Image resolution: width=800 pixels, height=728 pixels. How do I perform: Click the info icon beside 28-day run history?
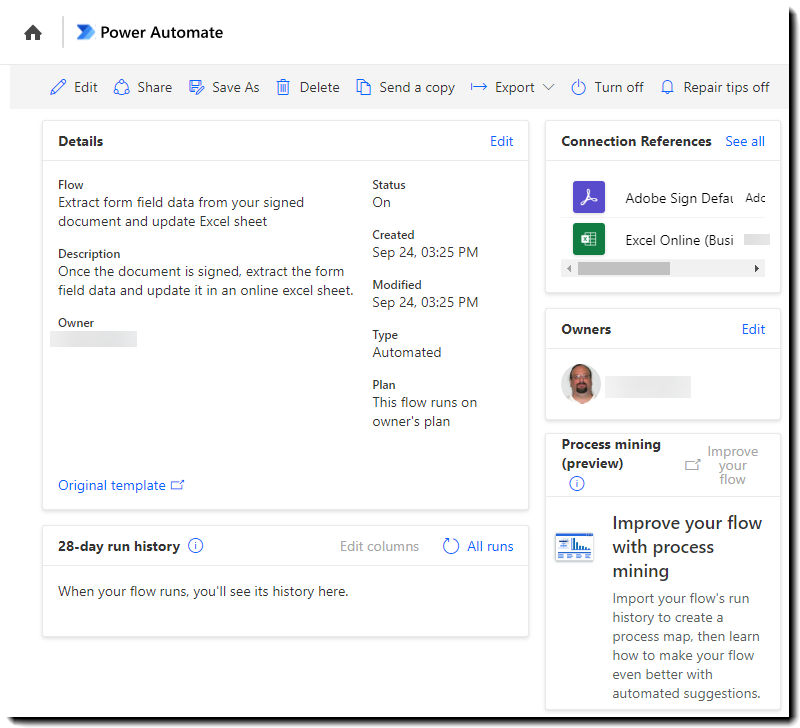point(196,546)
